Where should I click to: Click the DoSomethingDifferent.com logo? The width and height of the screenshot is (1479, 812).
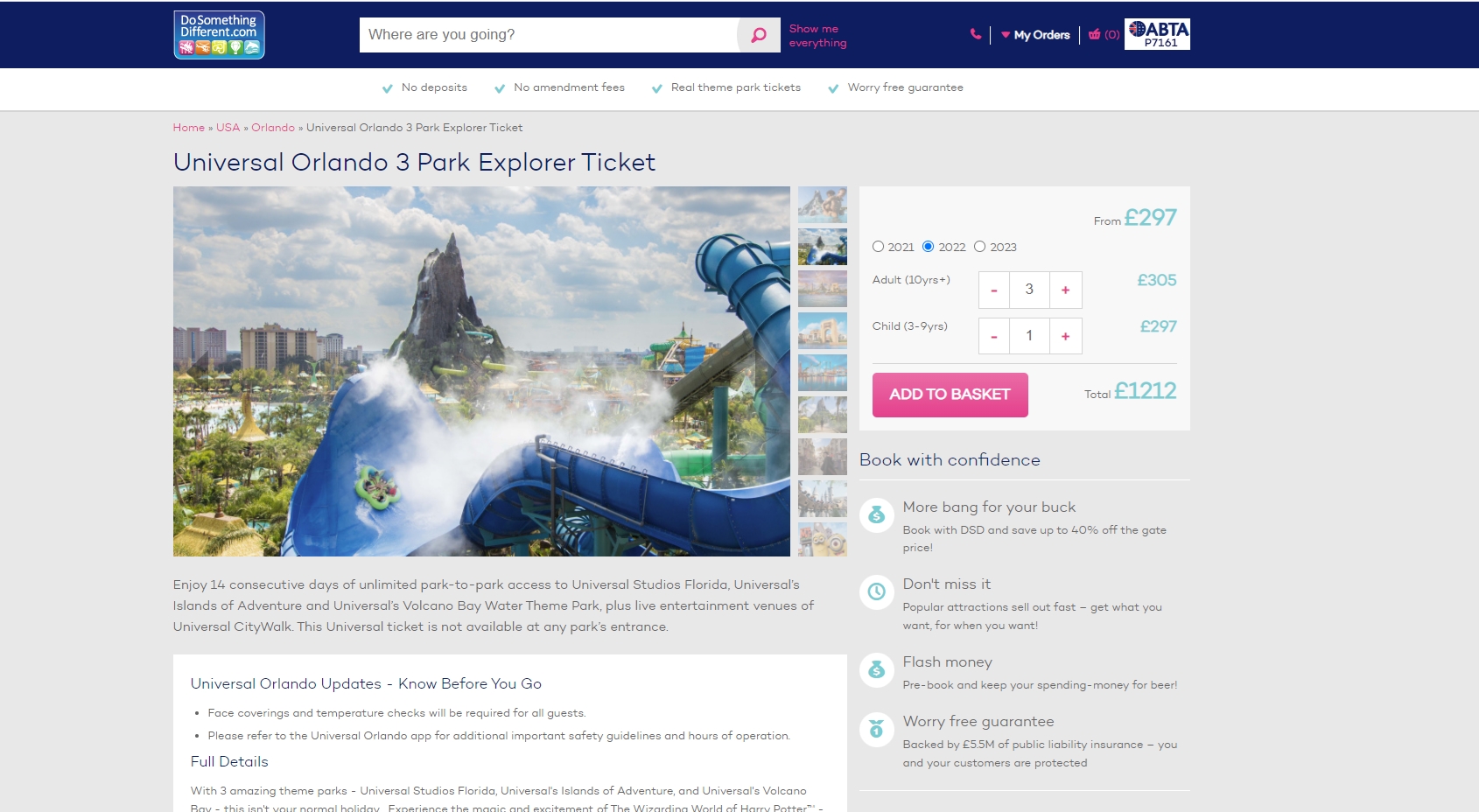click(219, 35)
